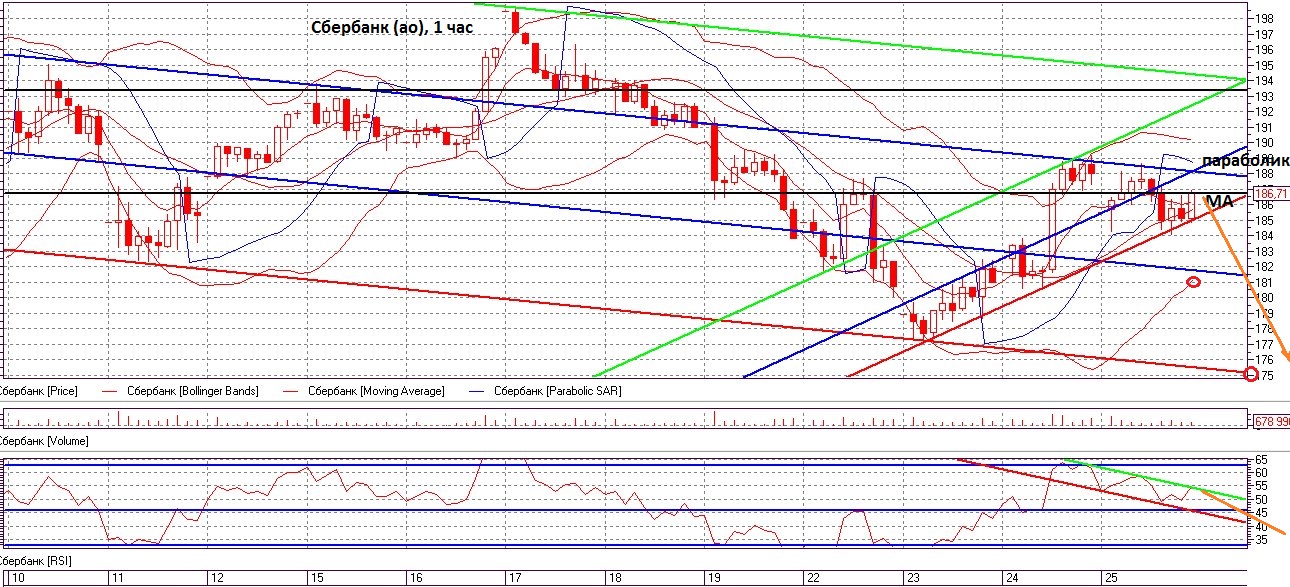1290x587 pixels.
Task: Click date label 19 on time axis
Action: 714,578
